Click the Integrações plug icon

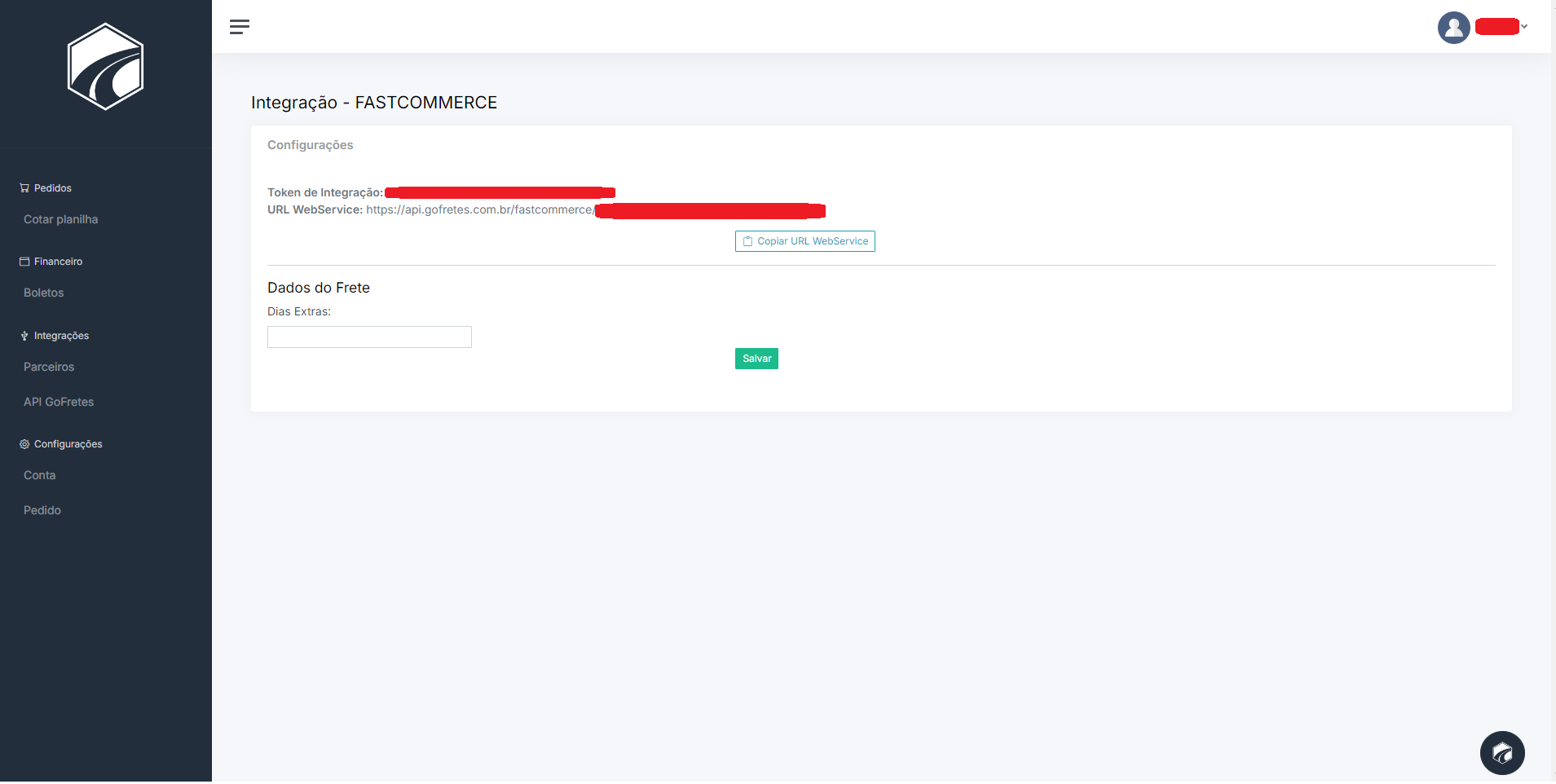[x=24, y=336]
